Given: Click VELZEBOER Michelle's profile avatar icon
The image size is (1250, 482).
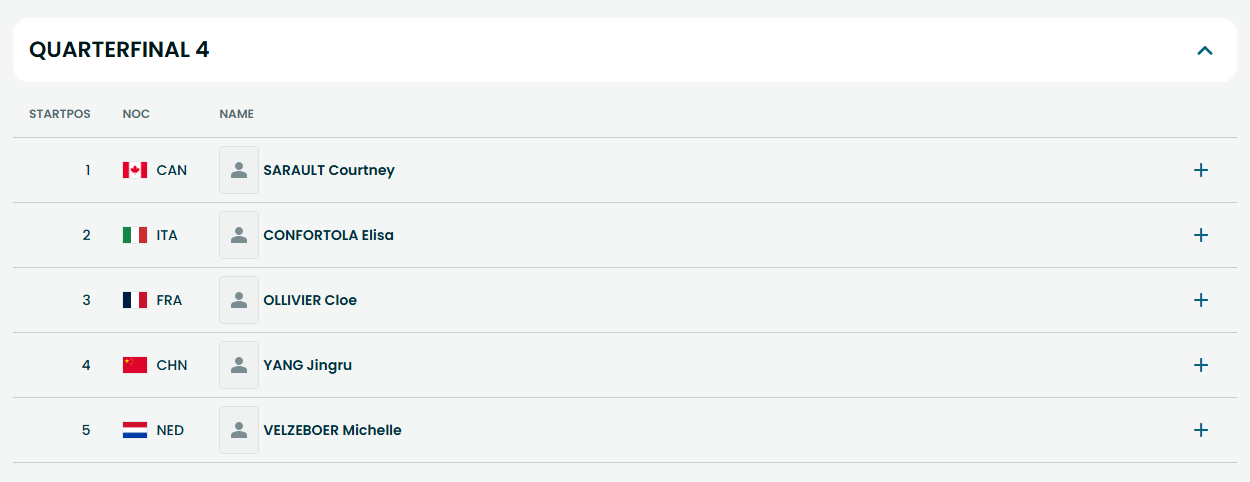Looking at the screenshot, I should click(239, 430).
